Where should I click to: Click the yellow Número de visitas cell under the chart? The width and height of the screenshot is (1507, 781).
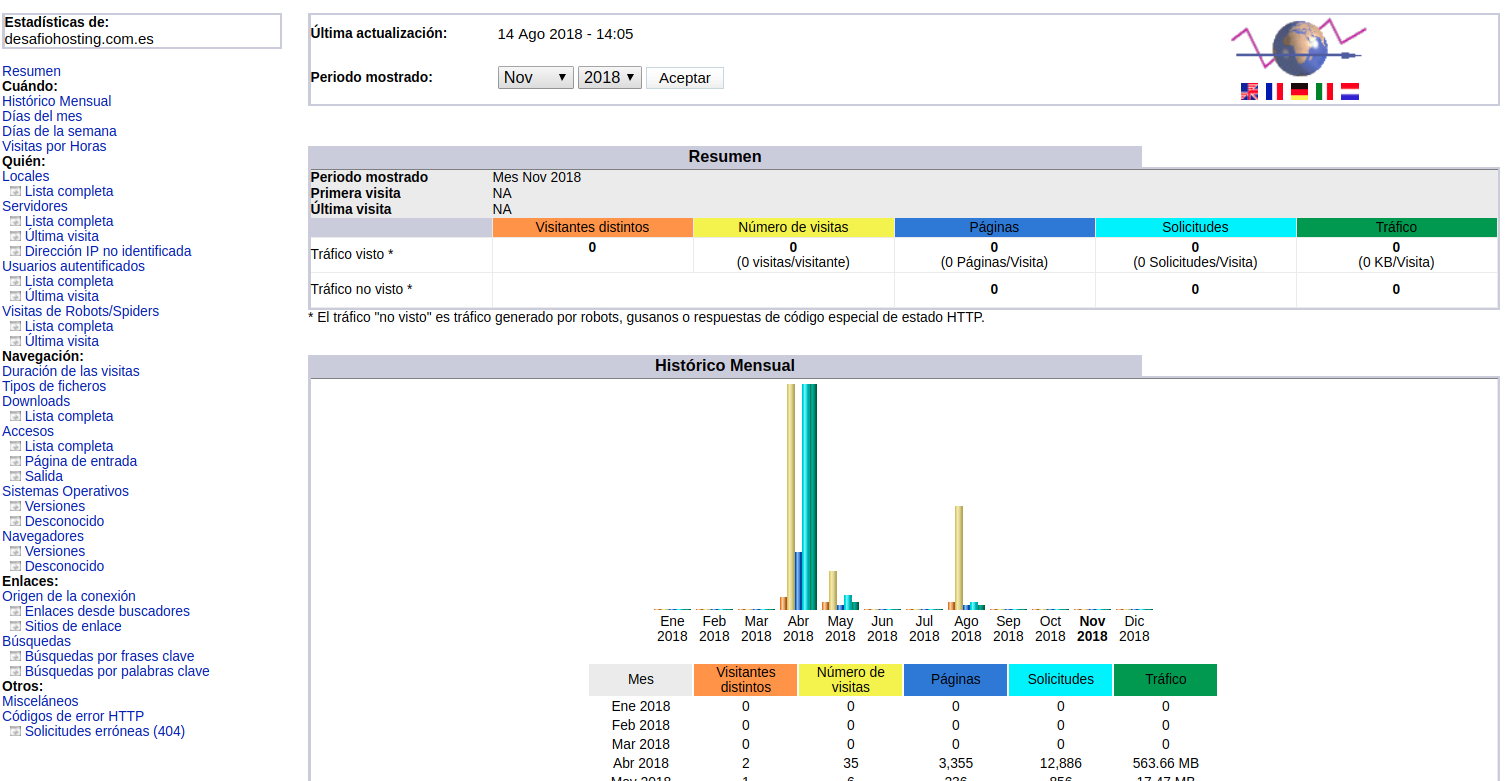pyautogui.click(x=850, y=679)
